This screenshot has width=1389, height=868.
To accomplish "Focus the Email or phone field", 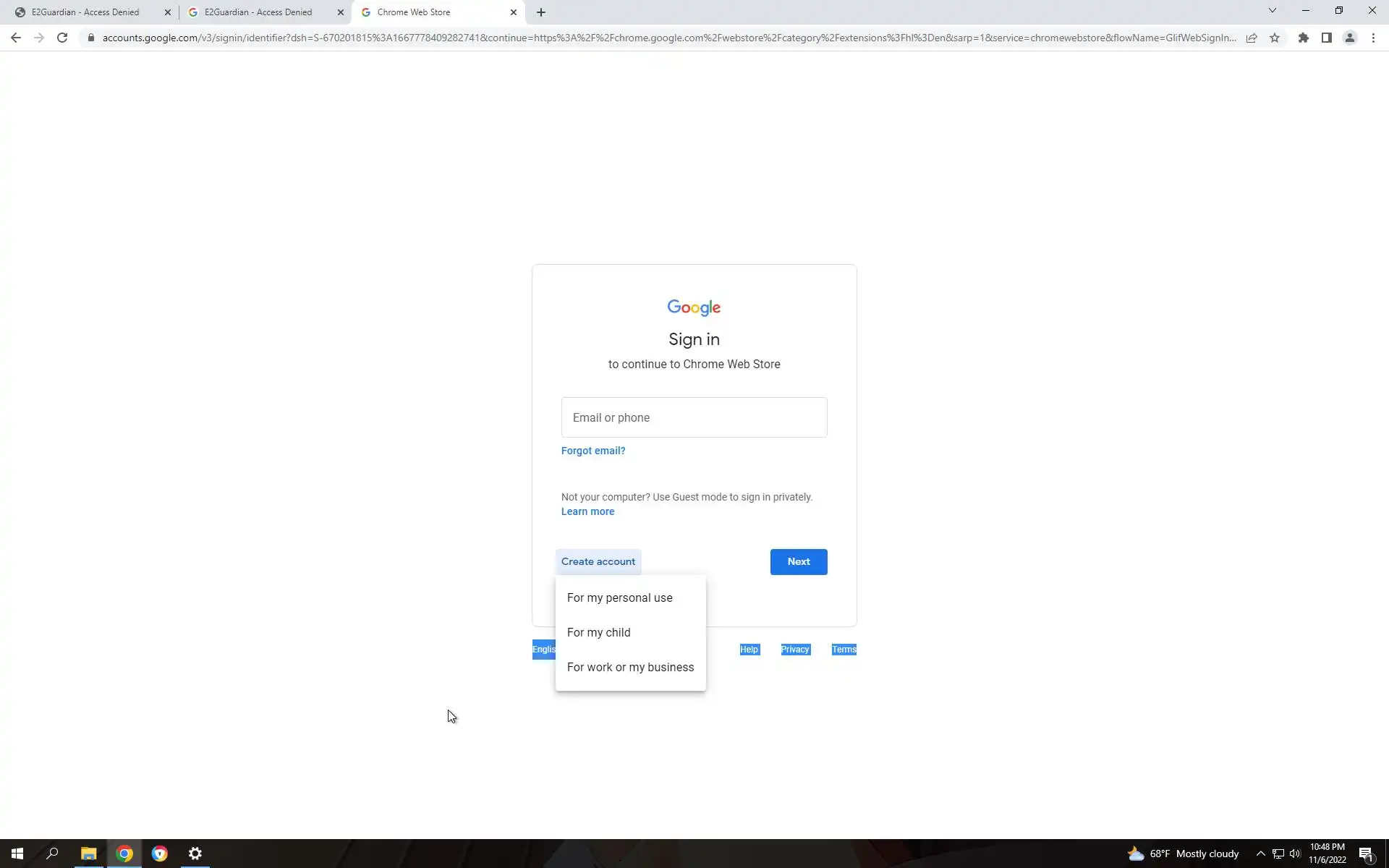I will (693, 417).
